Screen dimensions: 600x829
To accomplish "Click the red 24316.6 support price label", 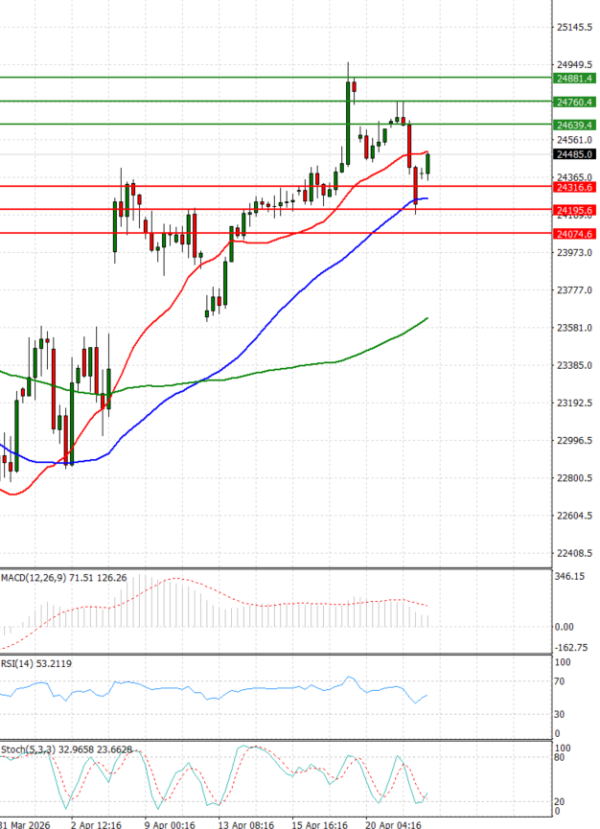I will tap(574, 187).
